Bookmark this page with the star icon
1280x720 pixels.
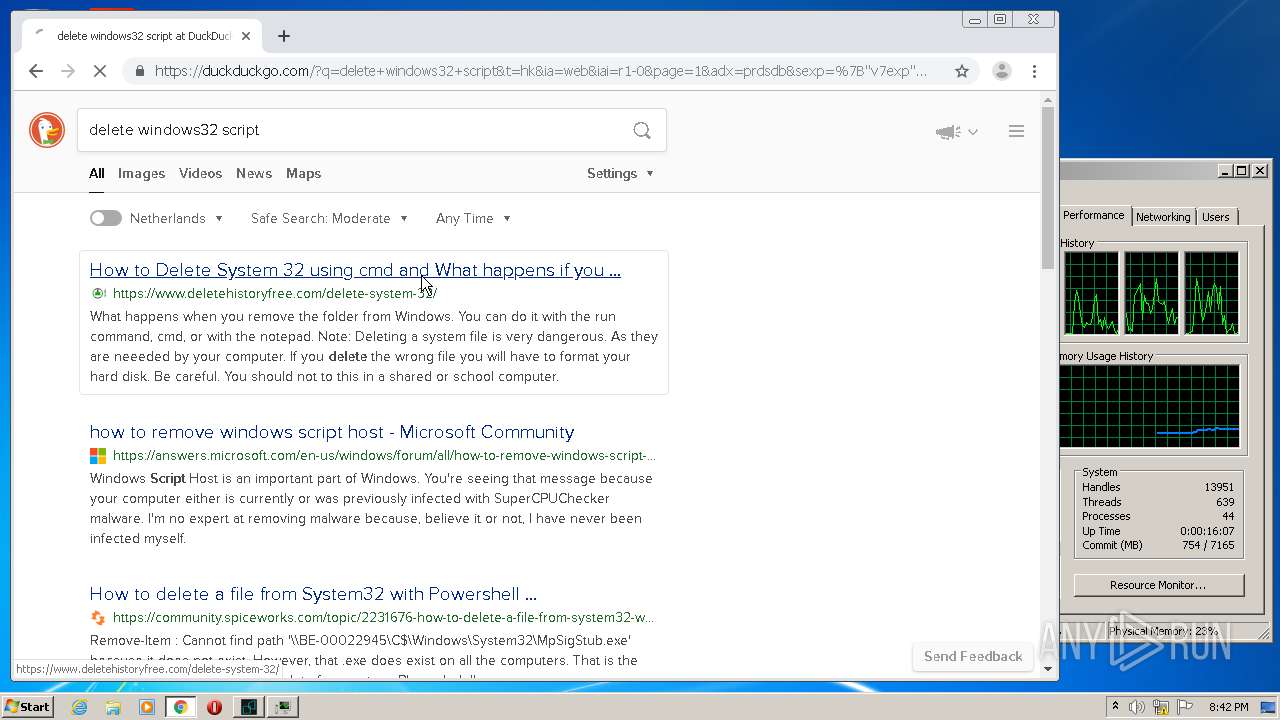(962, 71)
